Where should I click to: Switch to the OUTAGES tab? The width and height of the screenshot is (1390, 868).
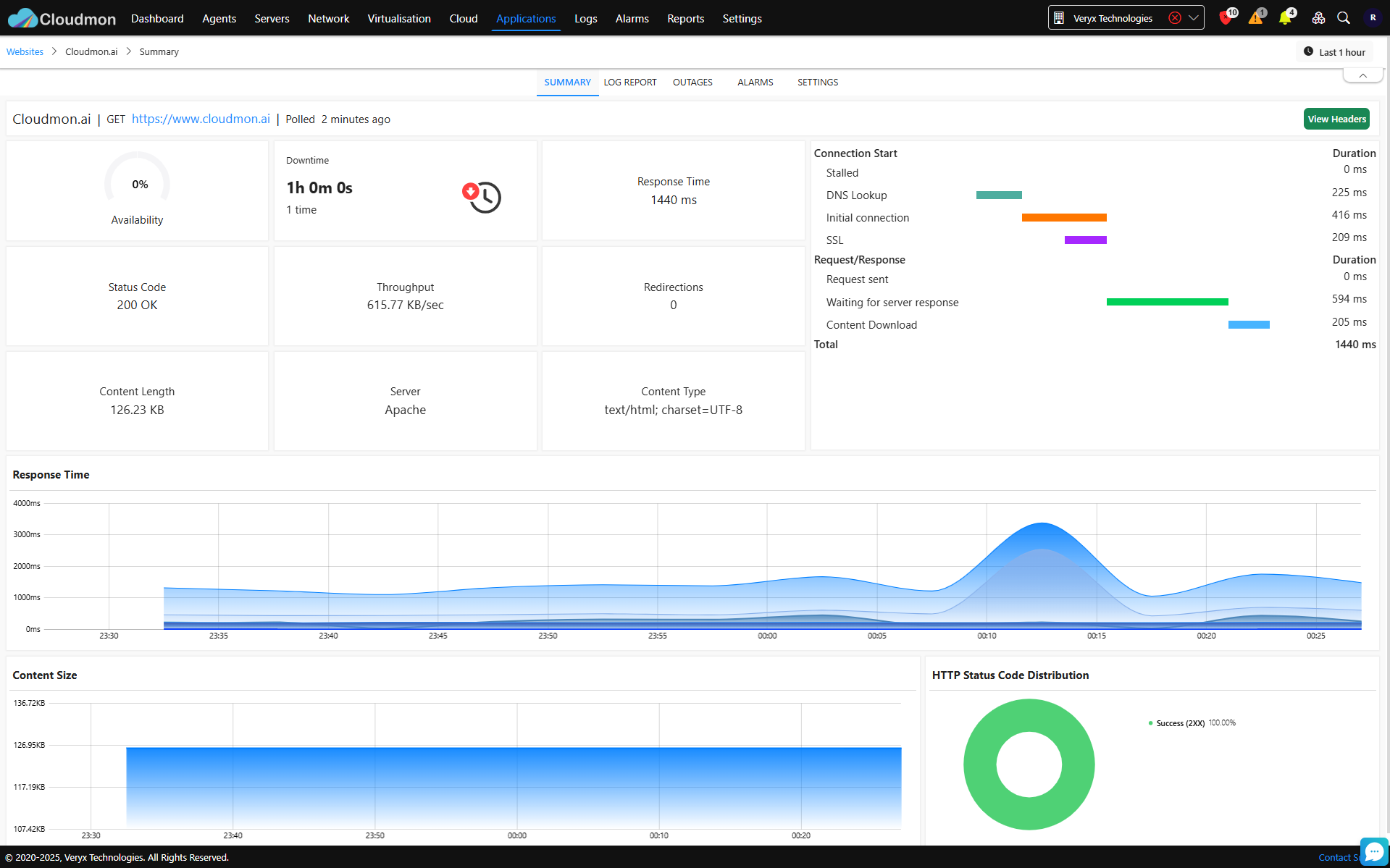(x=692, y=83)
